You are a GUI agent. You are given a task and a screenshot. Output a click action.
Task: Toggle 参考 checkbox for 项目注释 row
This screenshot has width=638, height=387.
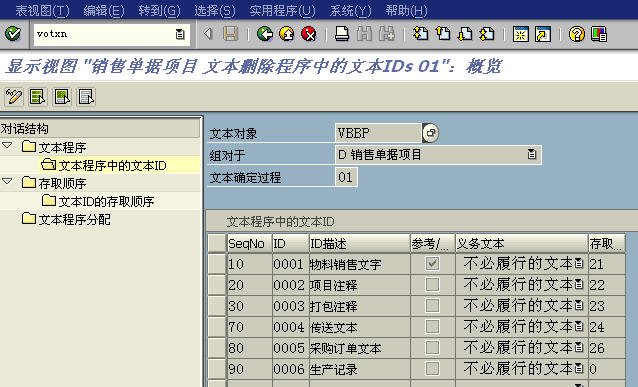coord(432,284)
